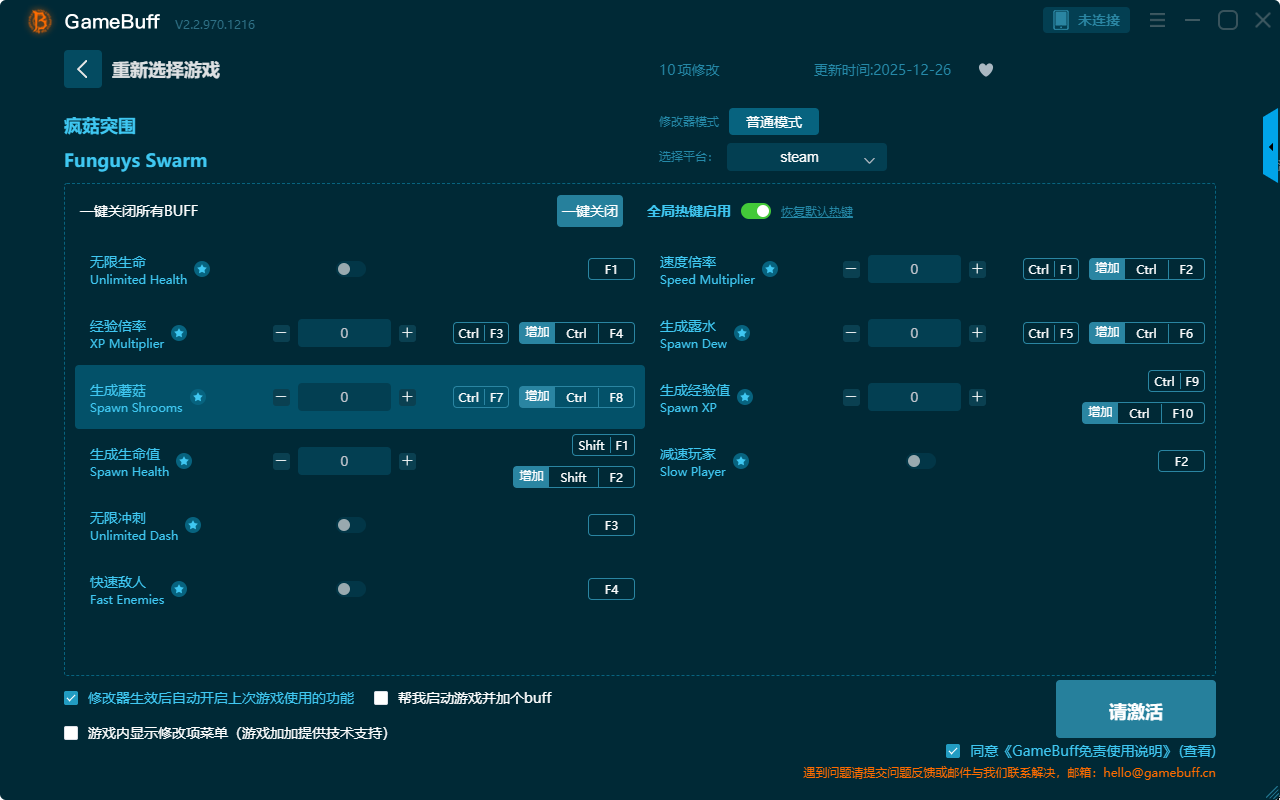
Task: Enable the in-game mod menu checkbox
Action: 71,733
